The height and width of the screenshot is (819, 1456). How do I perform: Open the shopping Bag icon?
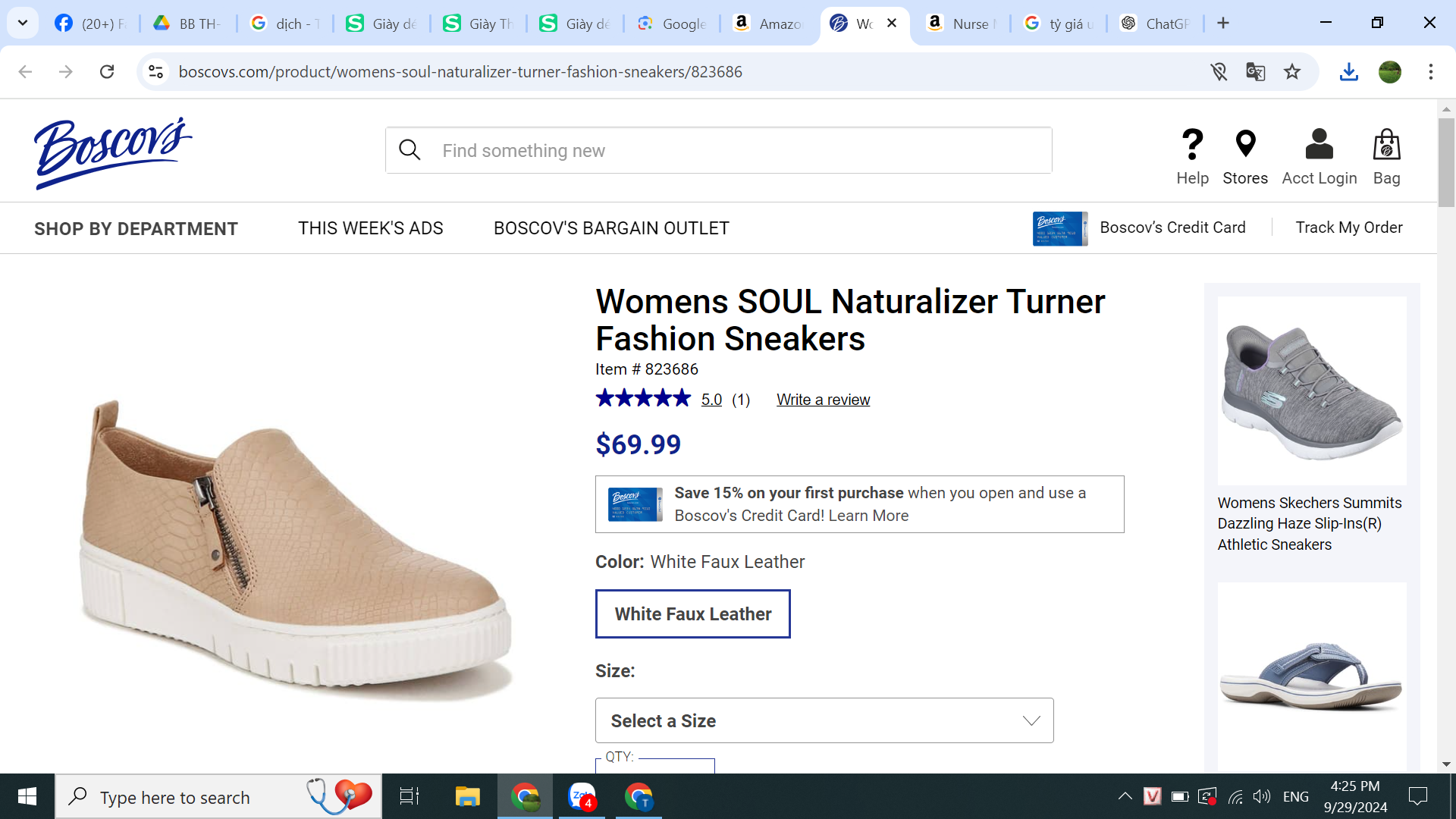1386,145
